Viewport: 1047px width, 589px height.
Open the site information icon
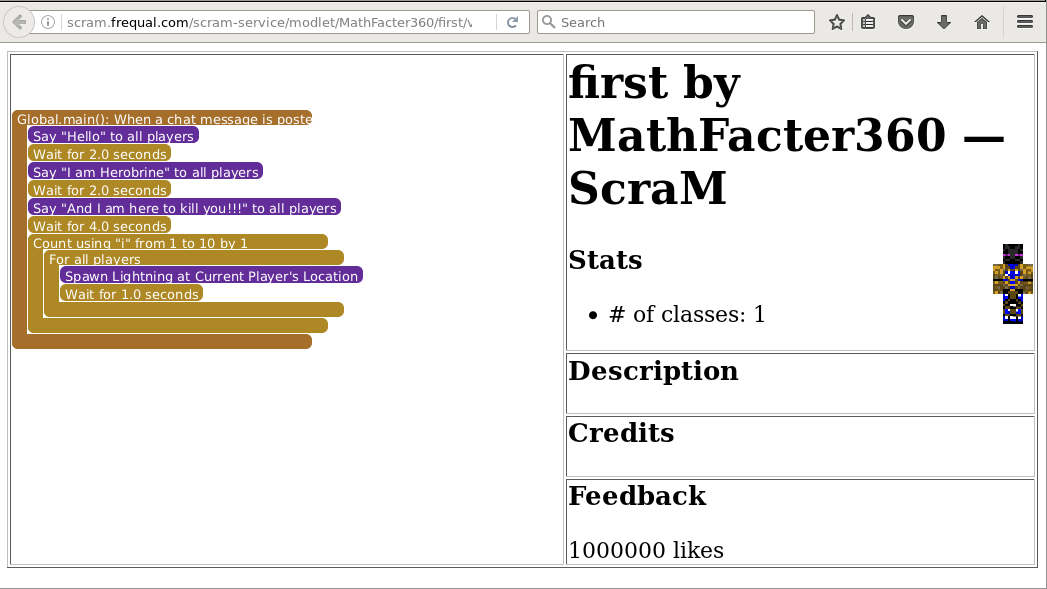(x=49, y=22)
